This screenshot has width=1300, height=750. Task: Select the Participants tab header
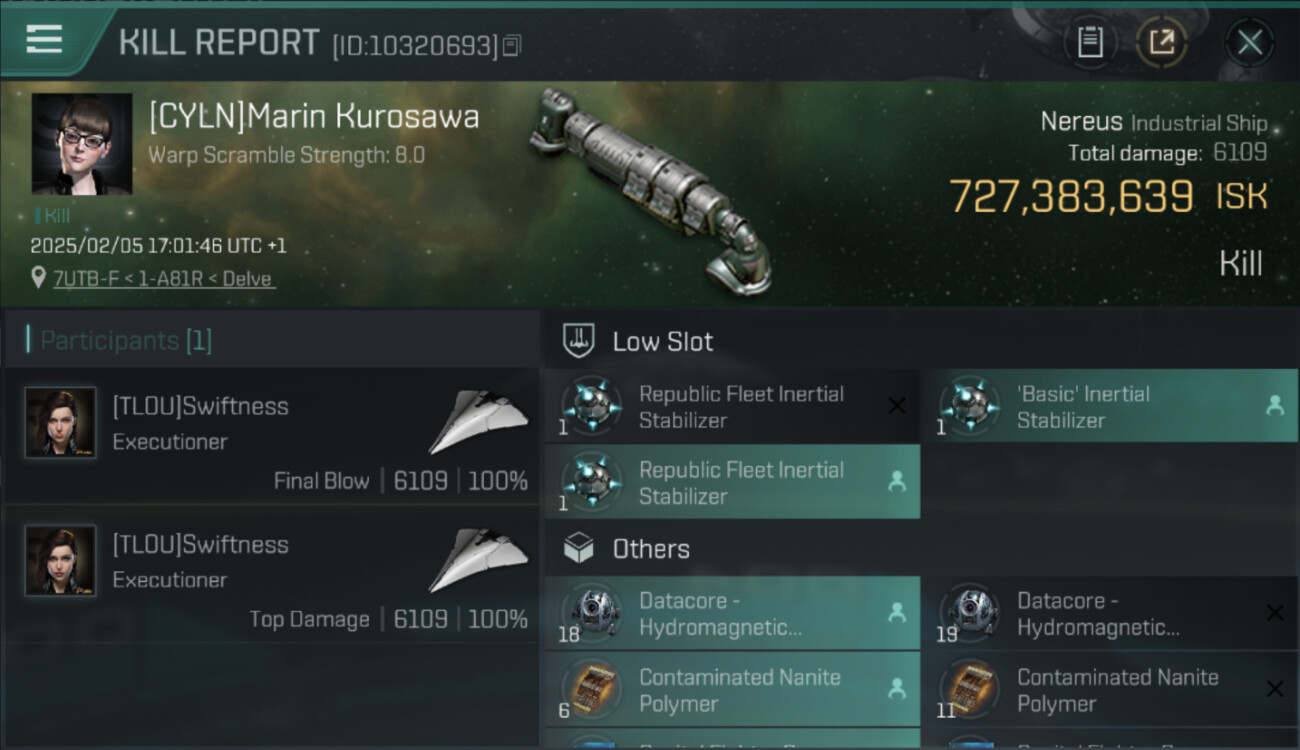[x=125, y=341]
